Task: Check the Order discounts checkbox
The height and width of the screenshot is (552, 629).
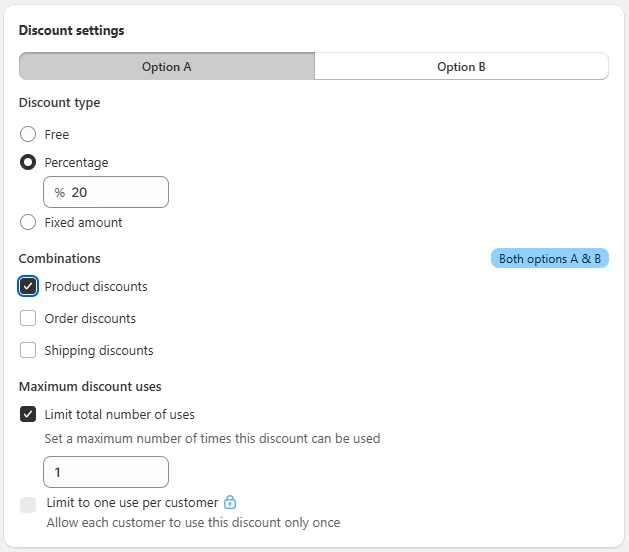Action: [28, 318]
